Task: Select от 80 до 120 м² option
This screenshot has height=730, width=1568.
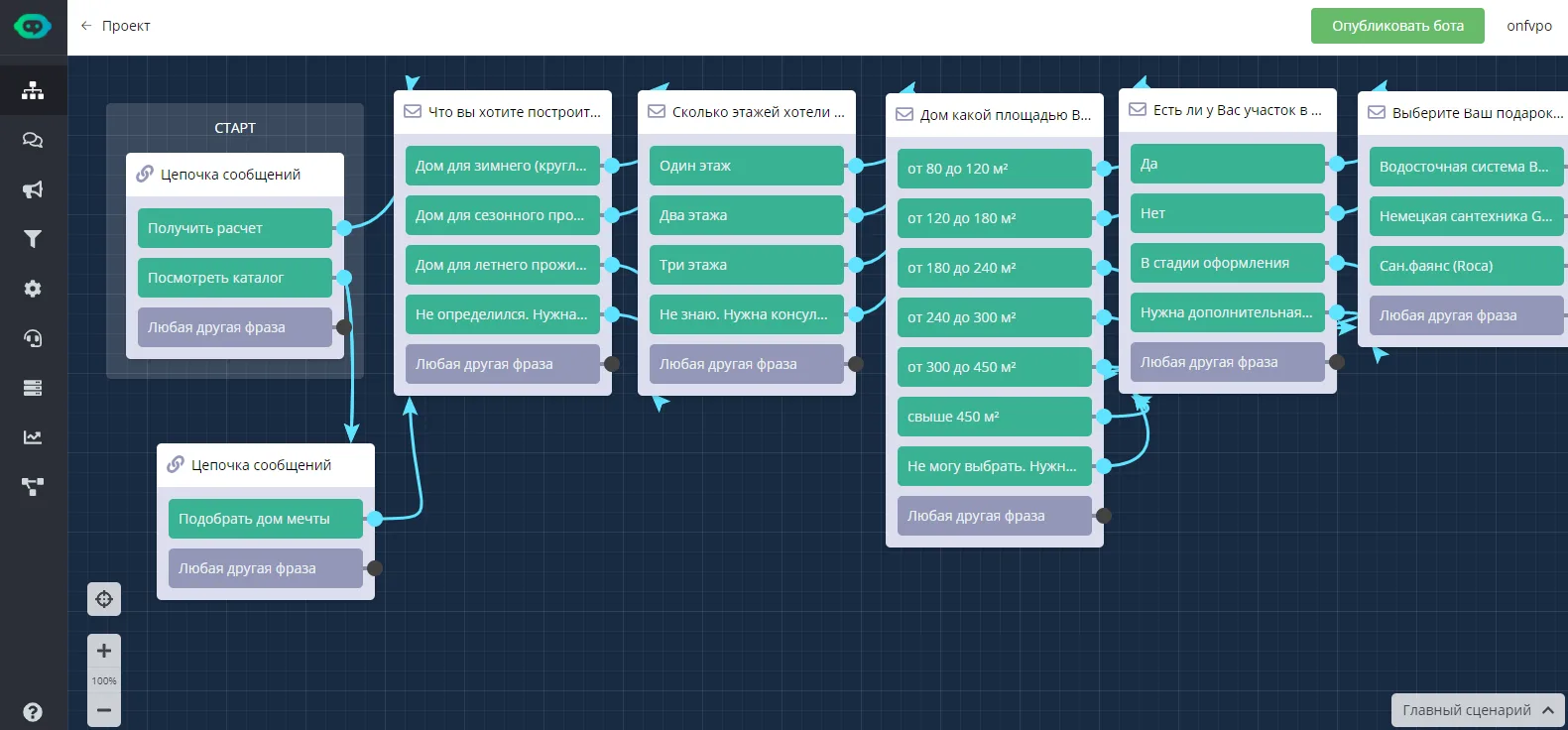Action: [x=995, y=169]
